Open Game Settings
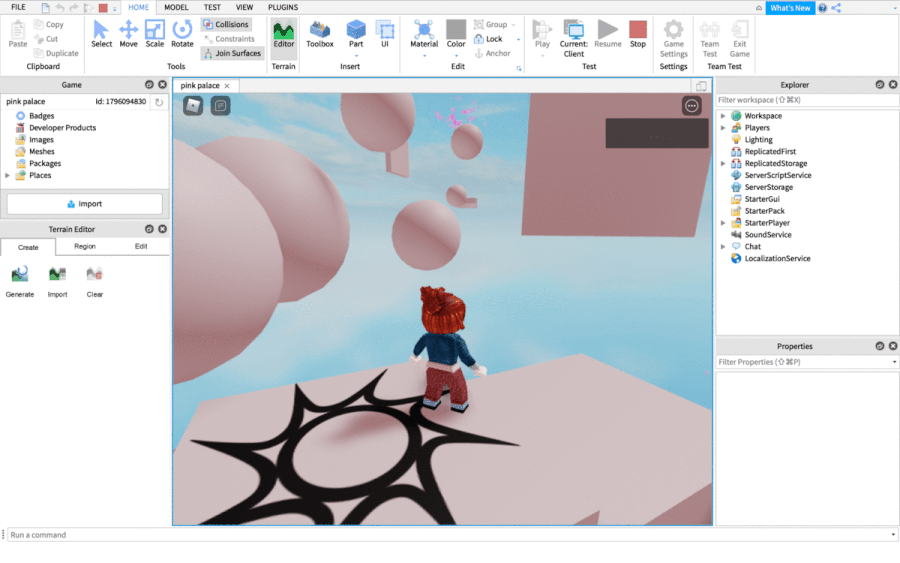The image size is (900, 563). coord(673,38)
